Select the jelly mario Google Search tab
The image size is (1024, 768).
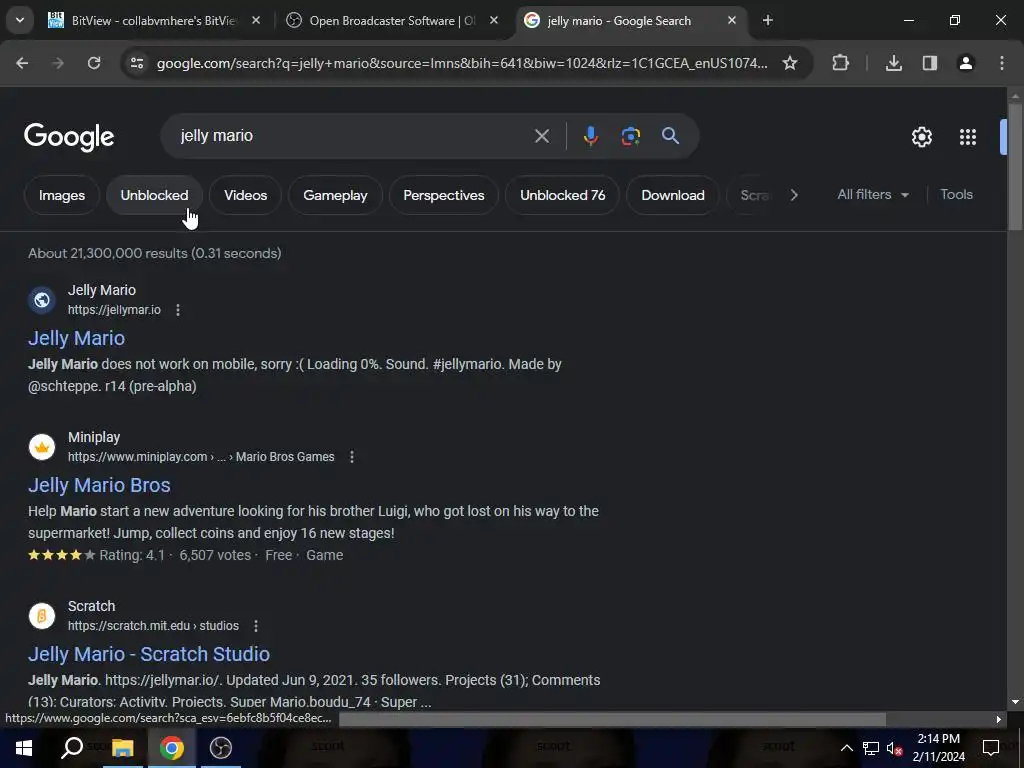click(632, 21)
